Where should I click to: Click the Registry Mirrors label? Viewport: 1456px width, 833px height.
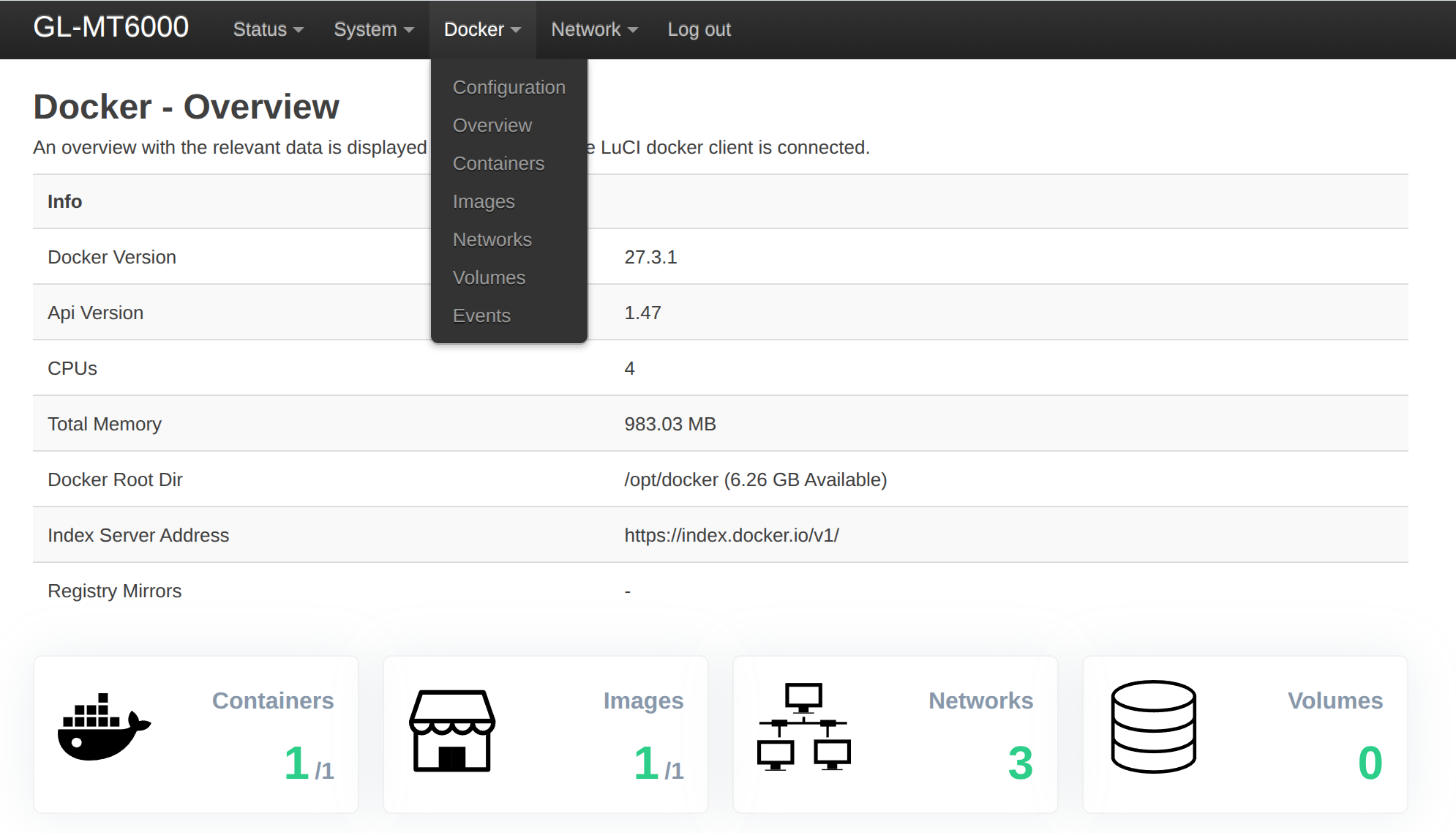[114, 591]
